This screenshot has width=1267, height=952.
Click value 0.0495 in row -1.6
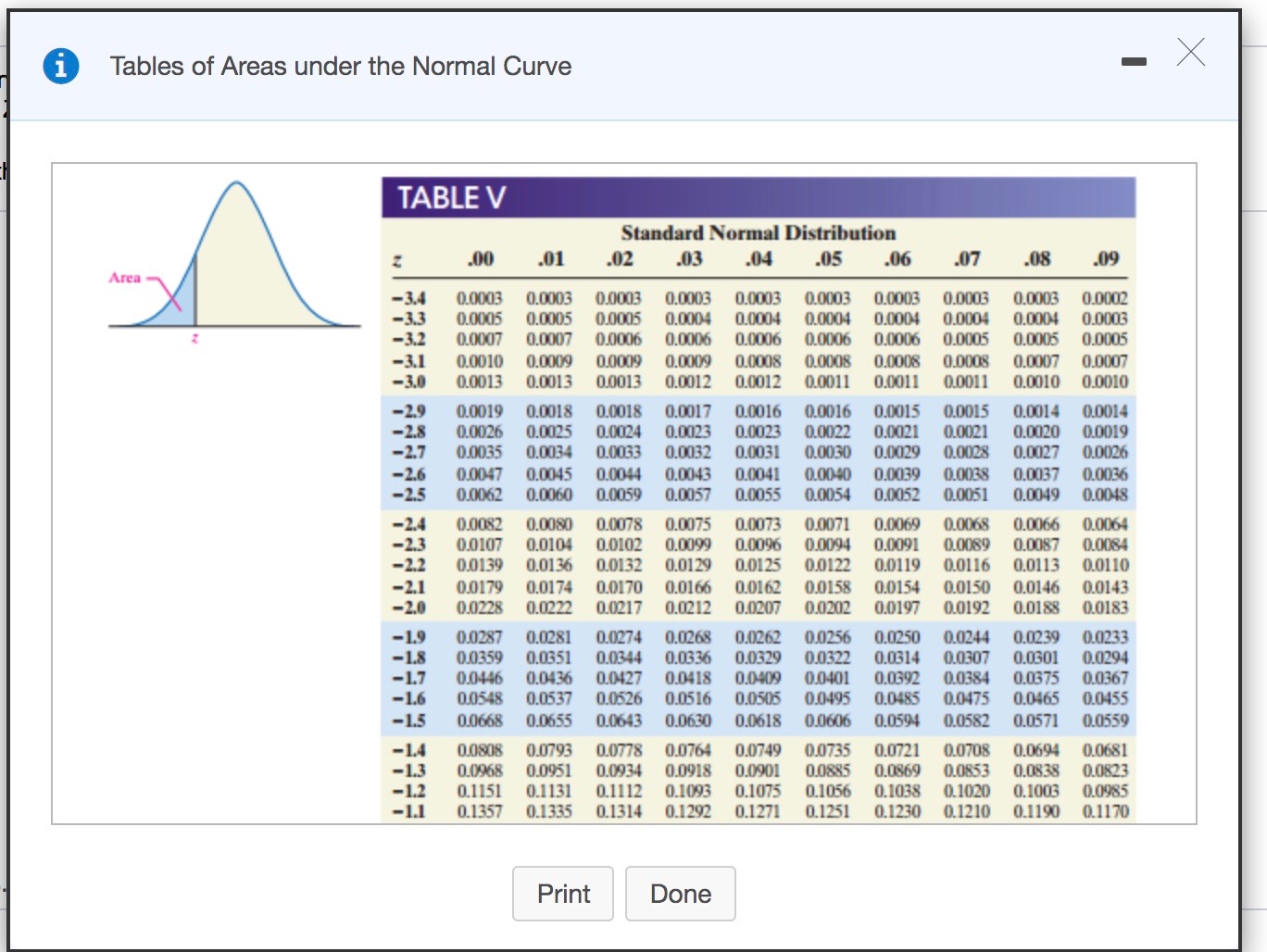tap(828, 698)
